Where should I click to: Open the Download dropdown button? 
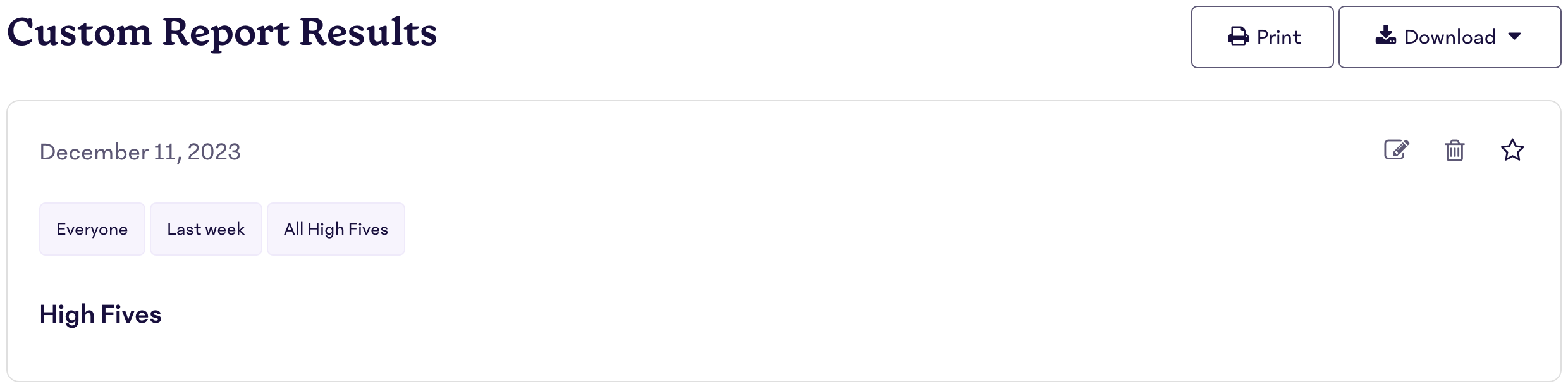1449,37
